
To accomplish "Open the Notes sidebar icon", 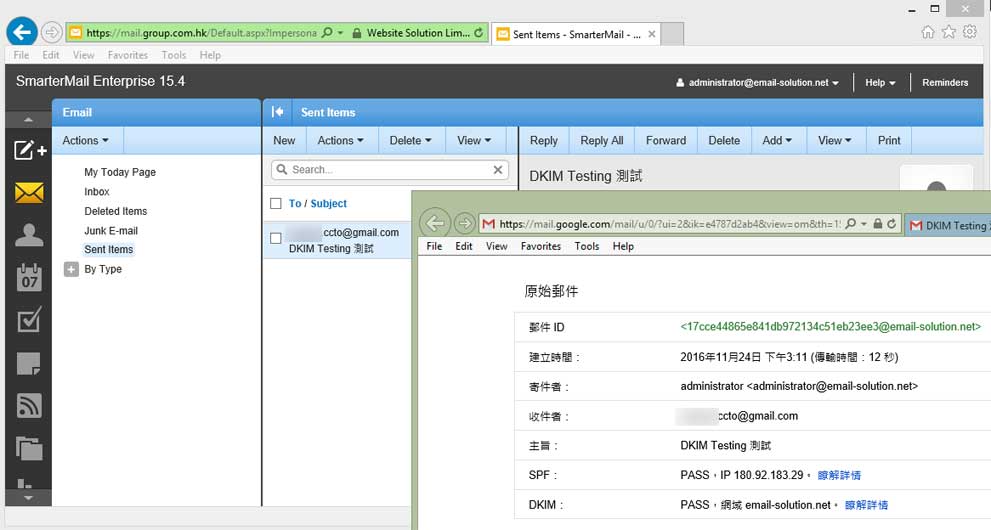I will [29, 363].
